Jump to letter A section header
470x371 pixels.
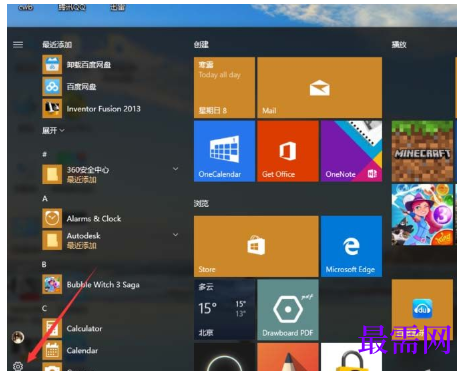45,199
